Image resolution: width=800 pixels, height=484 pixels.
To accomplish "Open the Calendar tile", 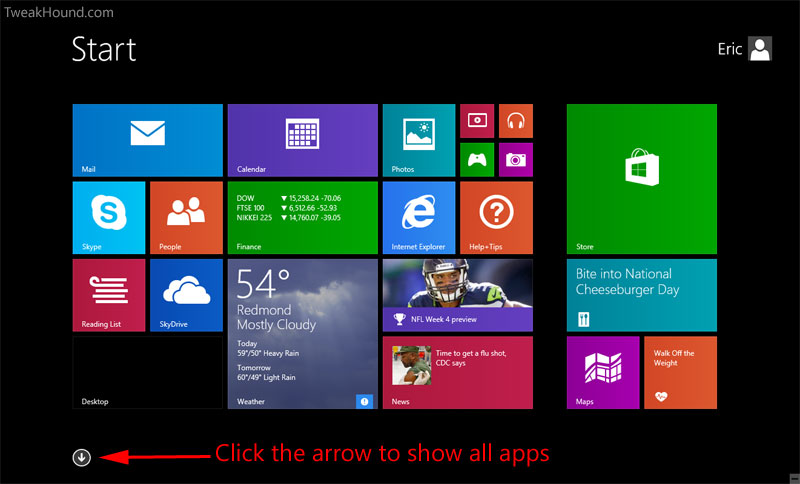I will (303, 140).
